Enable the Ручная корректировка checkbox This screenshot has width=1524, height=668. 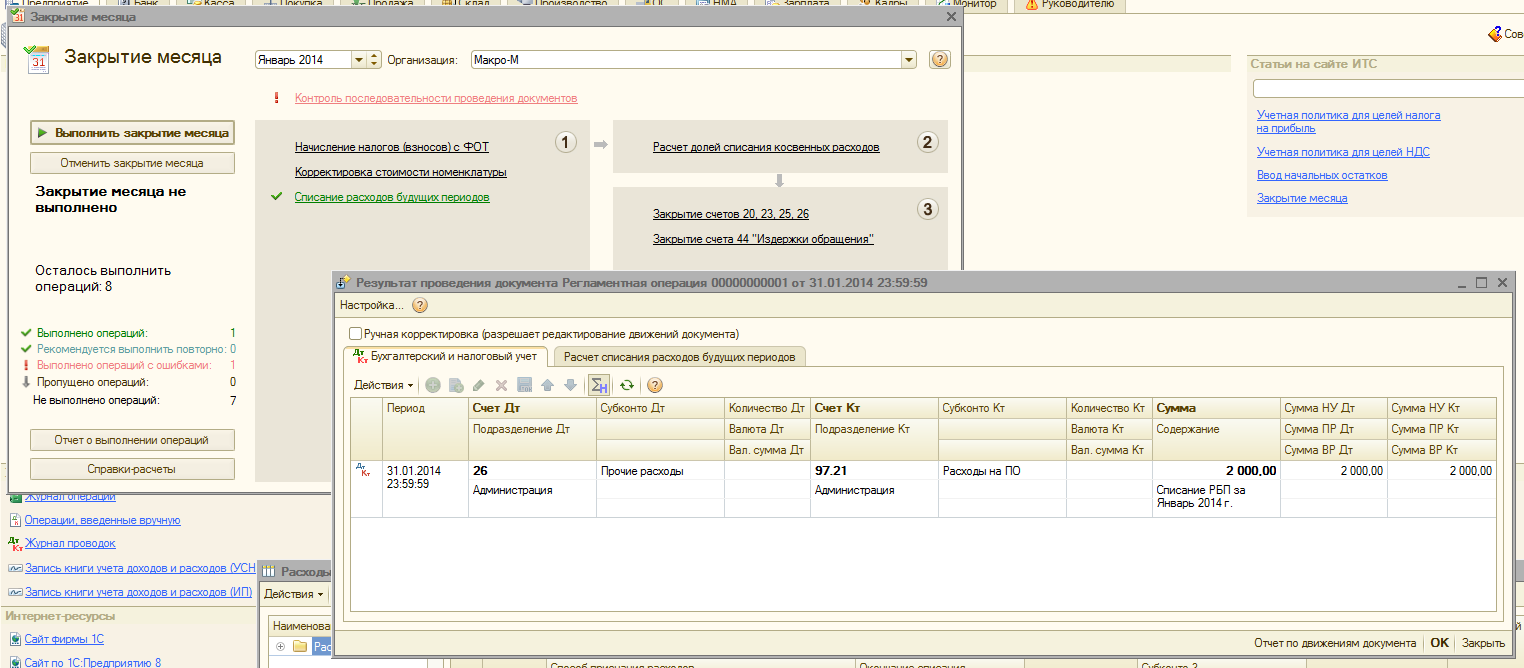[x=355, y=334]
